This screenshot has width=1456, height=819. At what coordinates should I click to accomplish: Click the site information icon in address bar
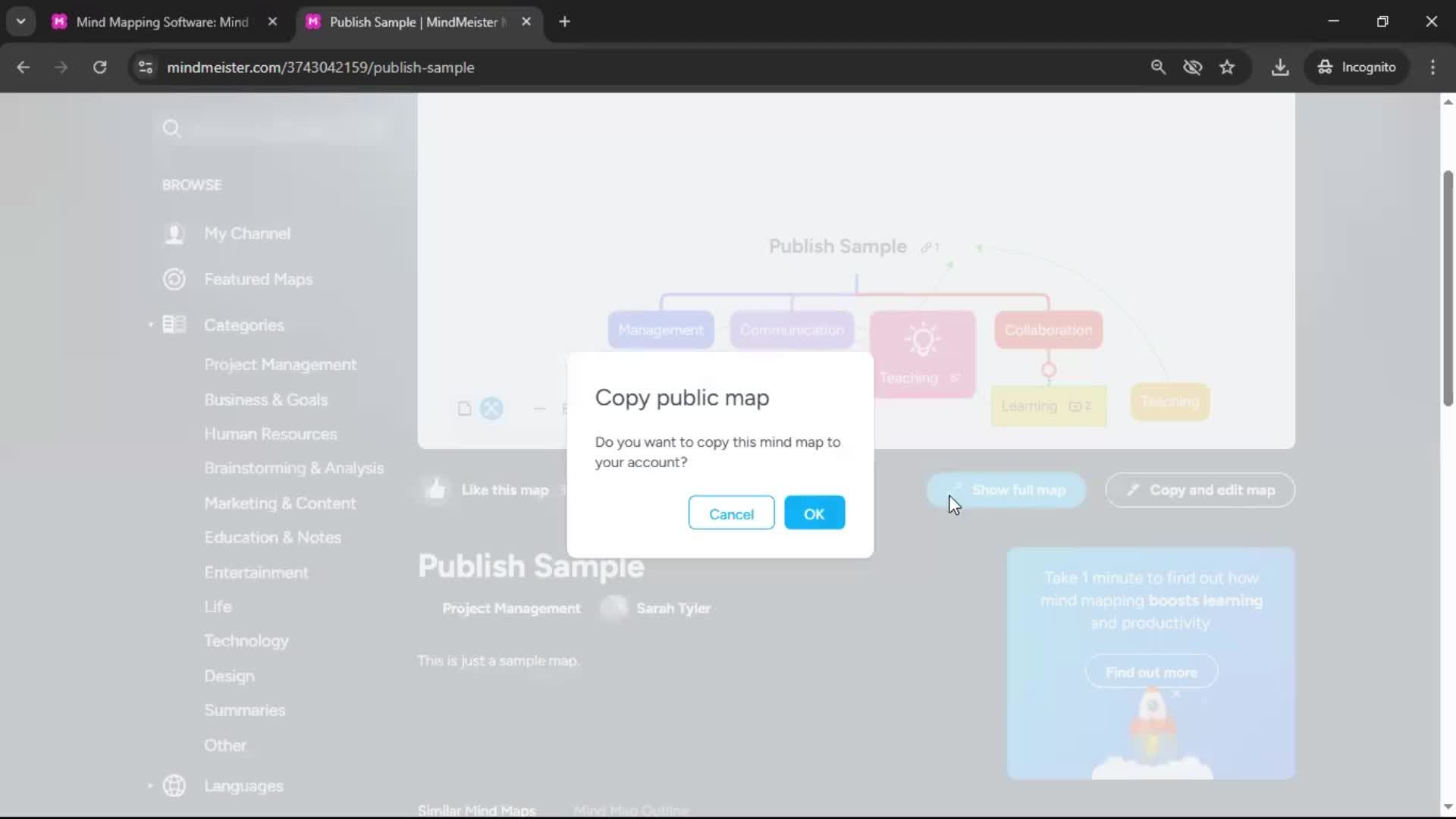tap(146, 67)
